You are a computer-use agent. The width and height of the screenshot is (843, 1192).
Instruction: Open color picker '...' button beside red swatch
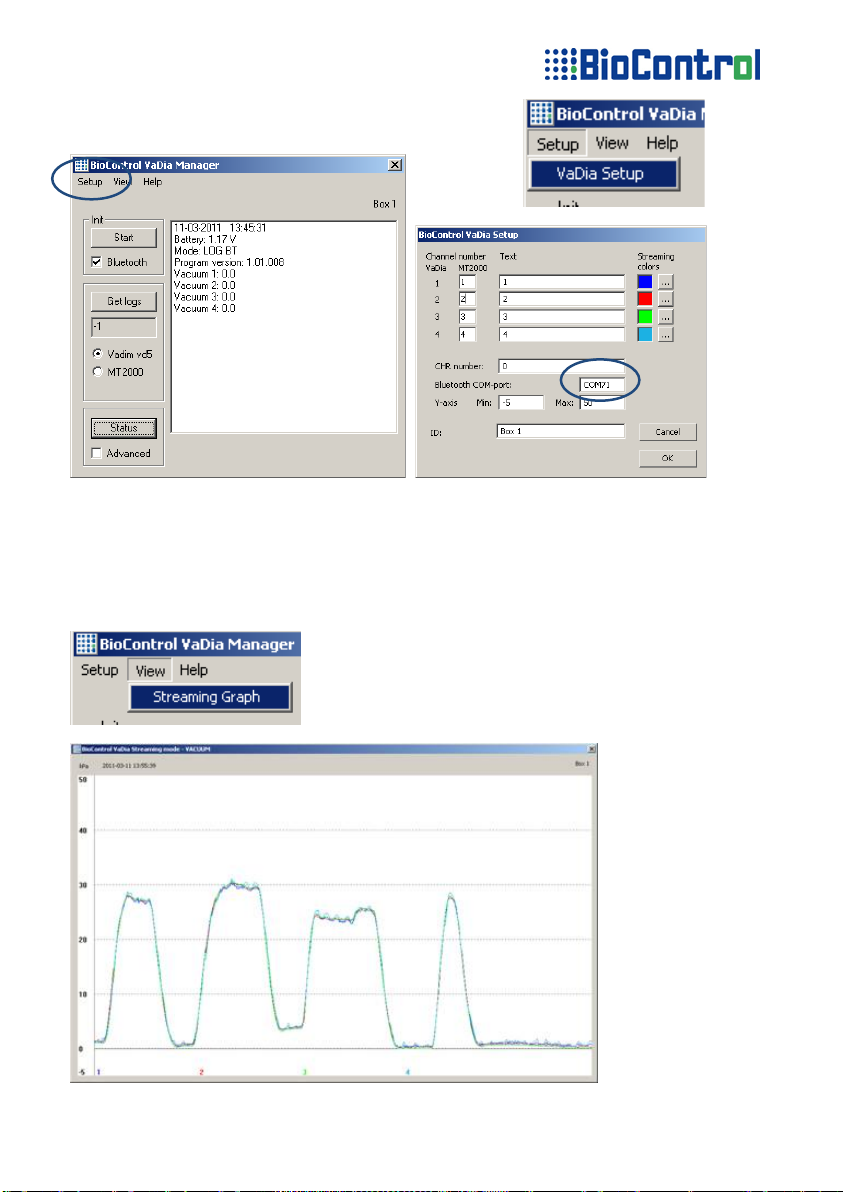tap(666, 300)
